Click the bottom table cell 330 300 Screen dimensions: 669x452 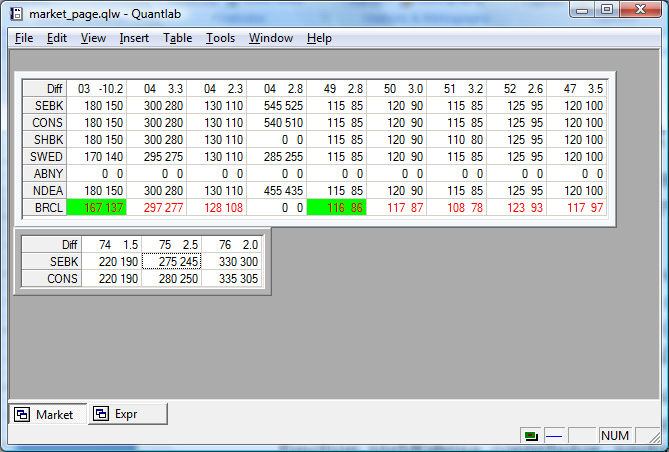(x=232, y=261)
